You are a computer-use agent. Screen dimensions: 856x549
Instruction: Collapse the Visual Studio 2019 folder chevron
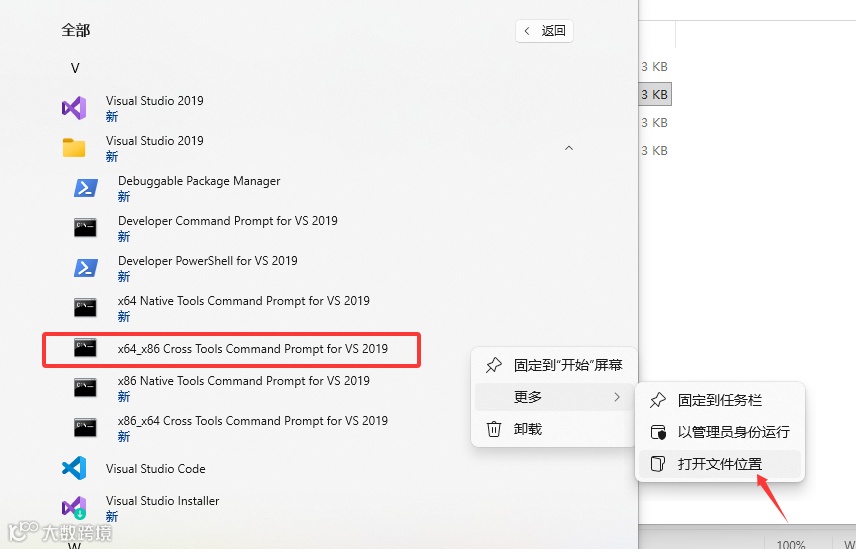[x=569, y=148]
